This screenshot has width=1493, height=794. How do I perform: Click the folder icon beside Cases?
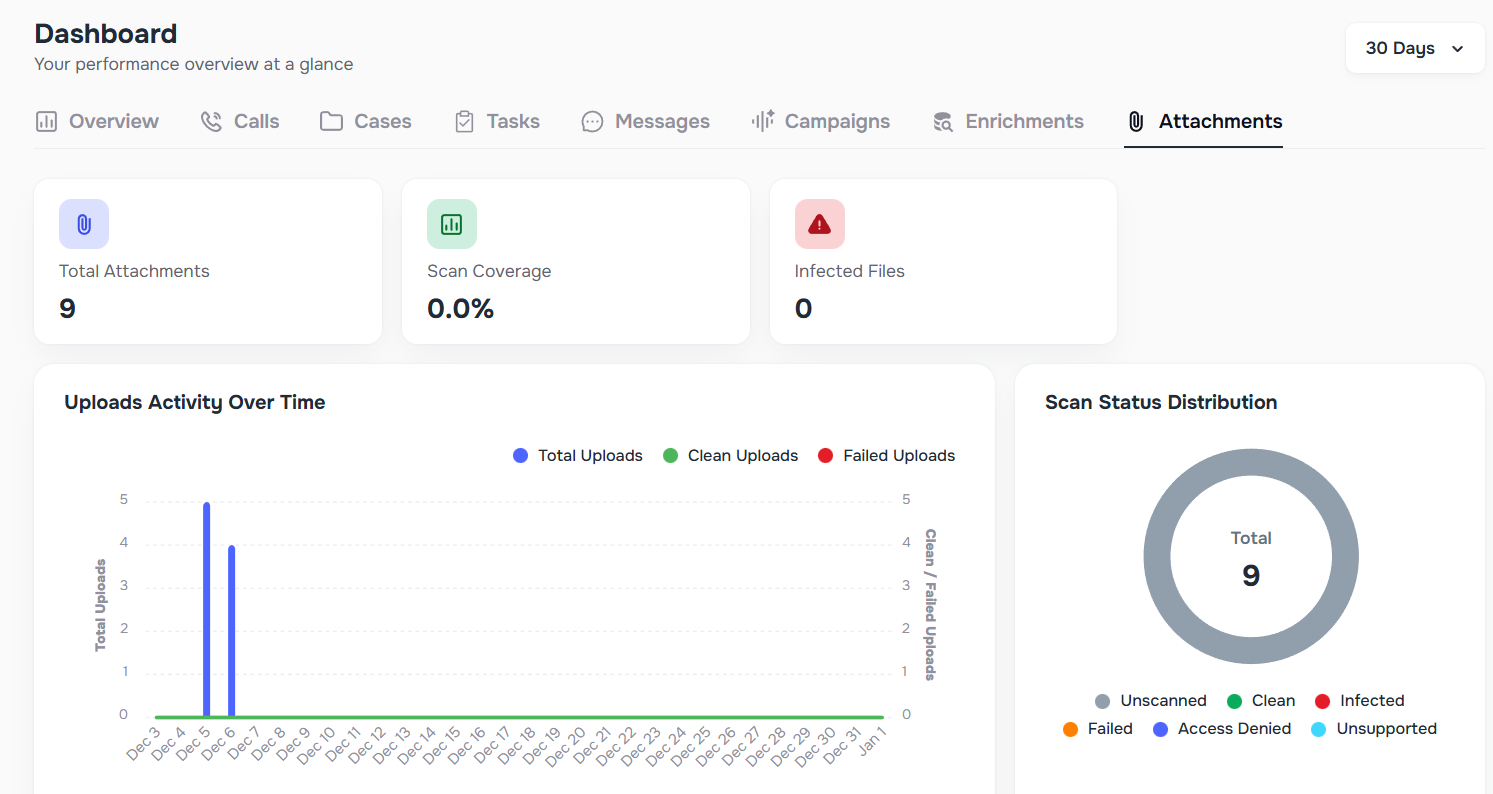[x=330, y=120]
